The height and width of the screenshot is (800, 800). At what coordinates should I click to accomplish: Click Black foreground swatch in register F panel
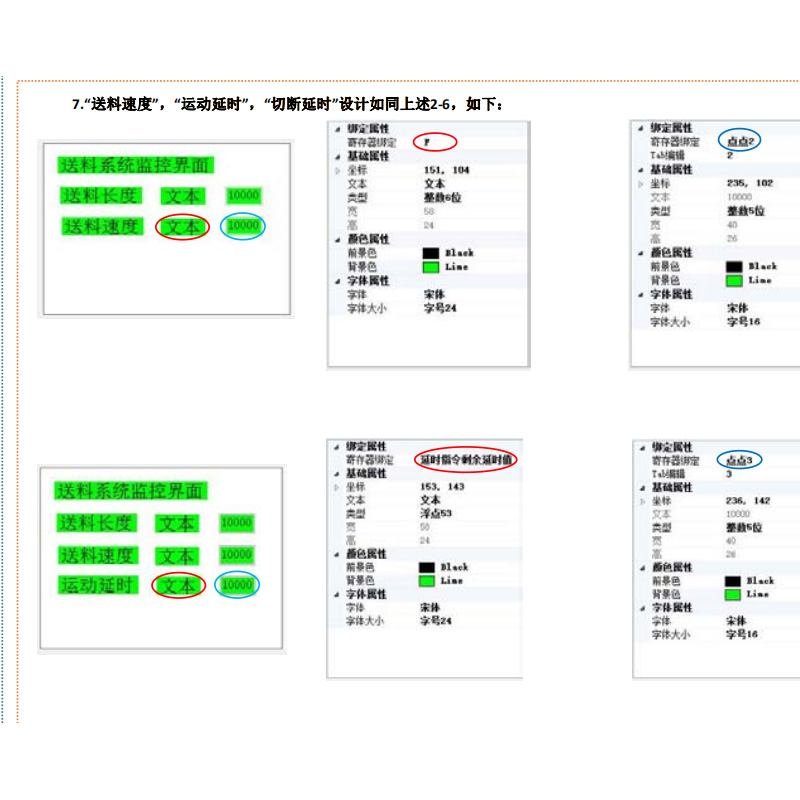coord(431,254)
